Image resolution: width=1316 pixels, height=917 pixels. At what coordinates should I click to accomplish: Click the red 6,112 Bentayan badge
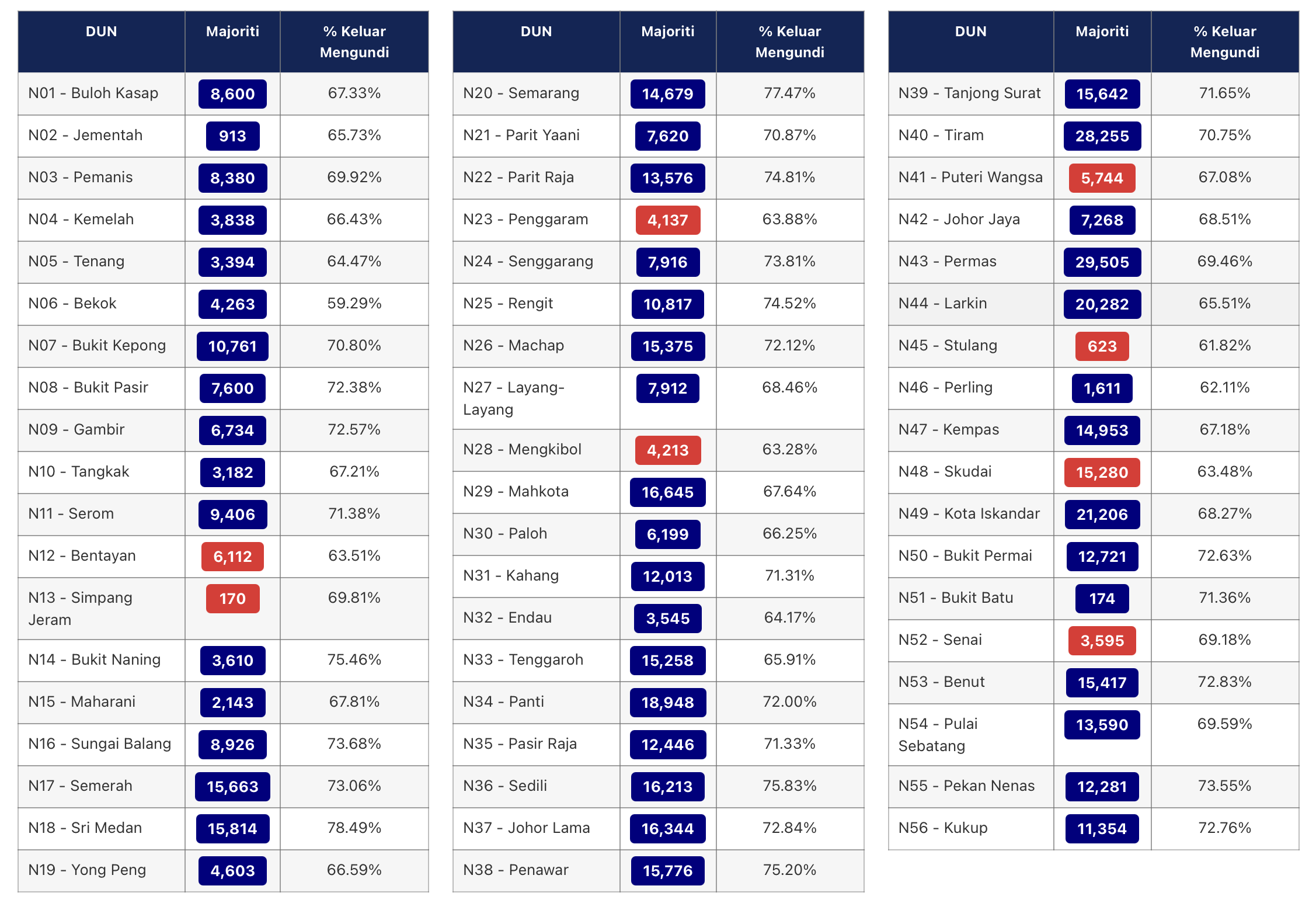[232, 557]
